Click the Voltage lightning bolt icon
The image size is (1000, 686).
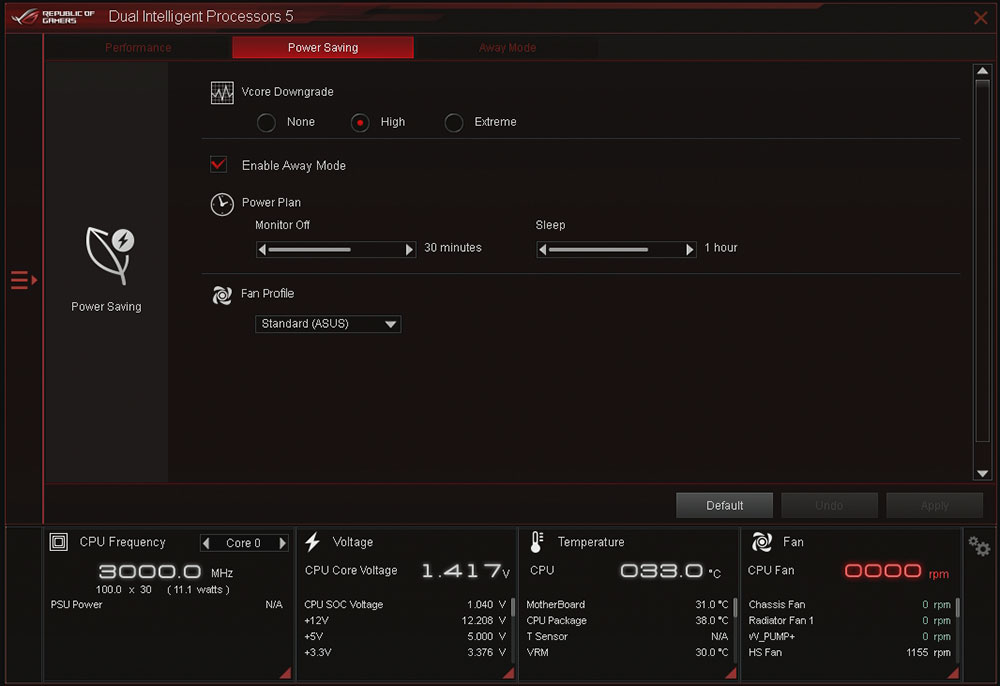[312, 542]
